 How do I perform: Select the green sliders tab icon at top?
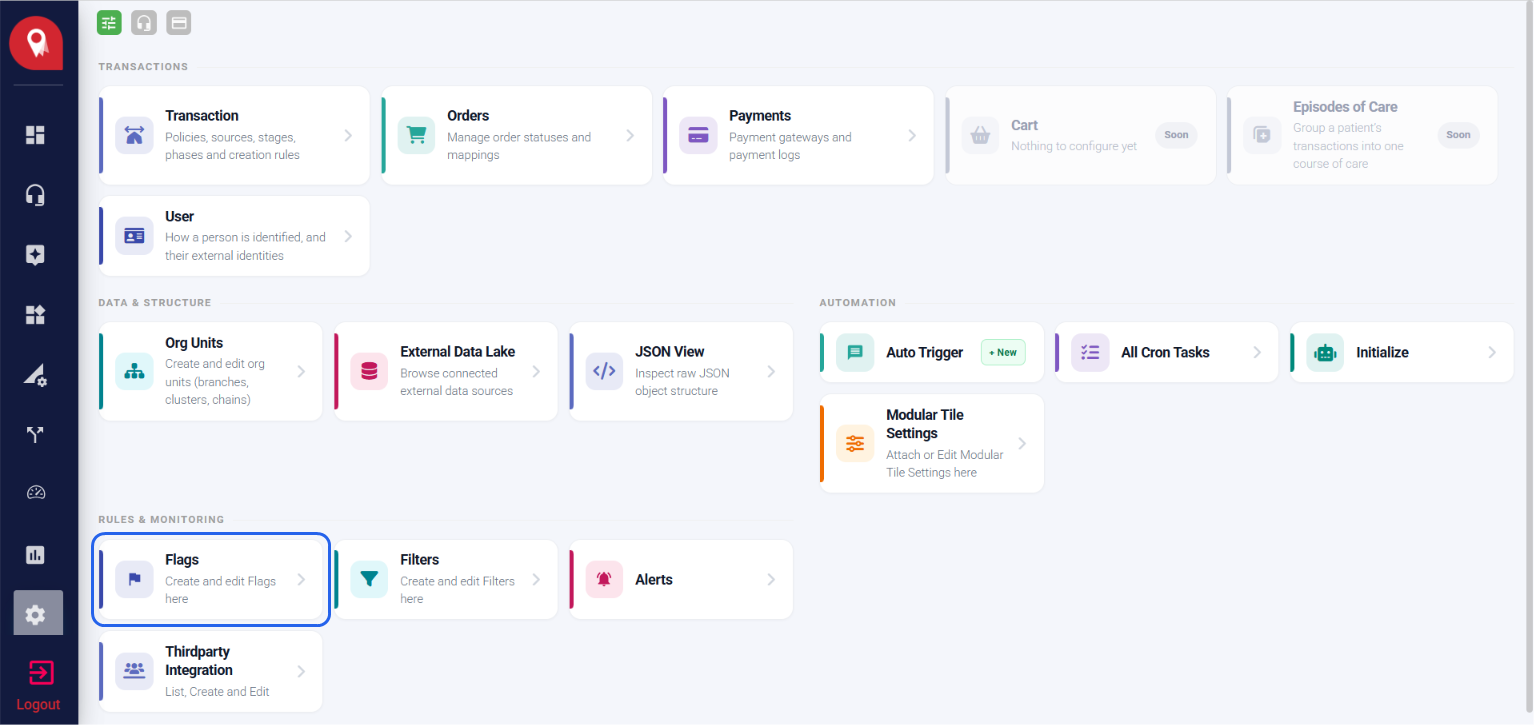click(x=109, y=23)
